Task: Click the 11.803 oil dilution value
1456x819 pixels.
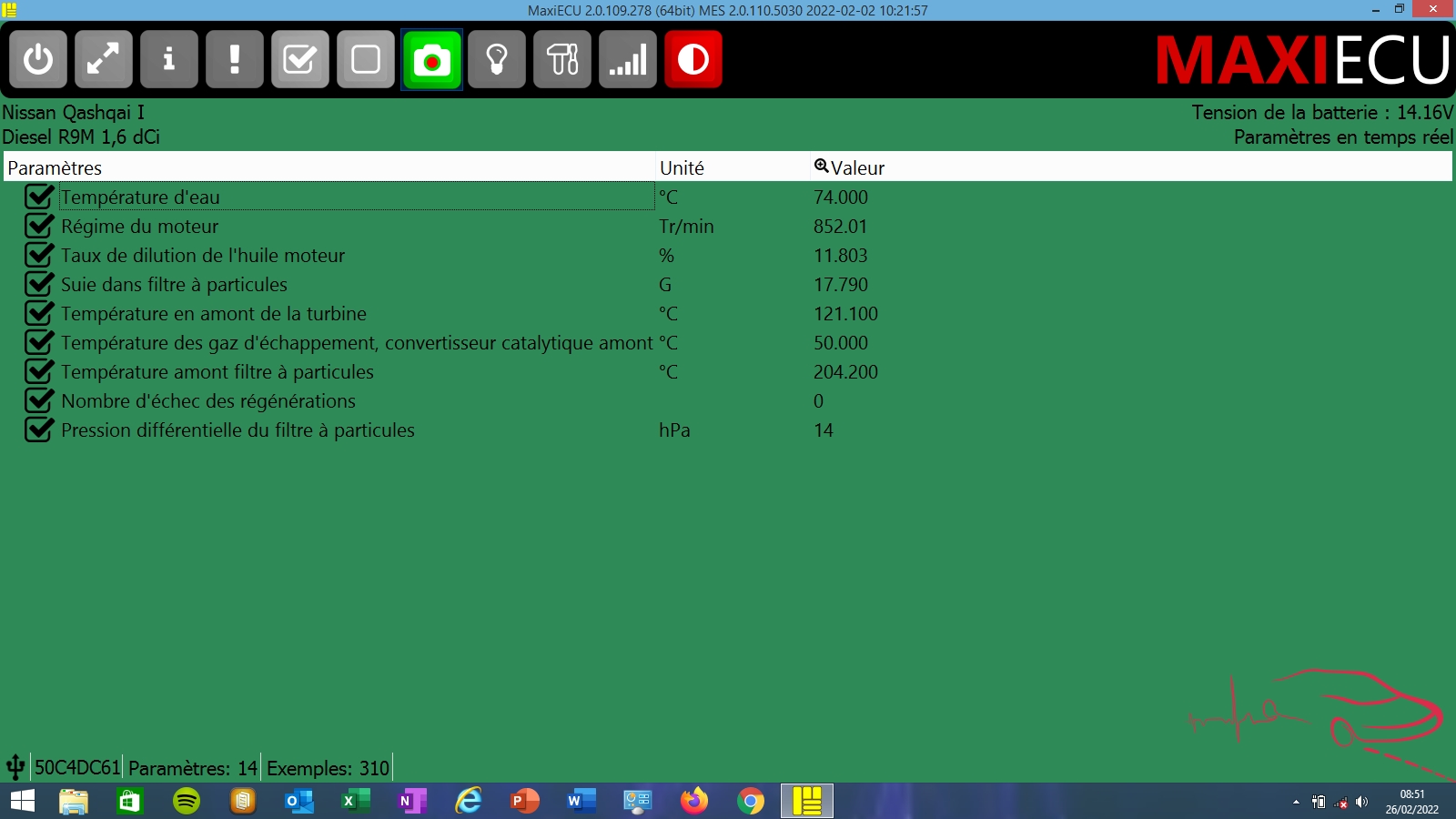Action: (840, 256)
